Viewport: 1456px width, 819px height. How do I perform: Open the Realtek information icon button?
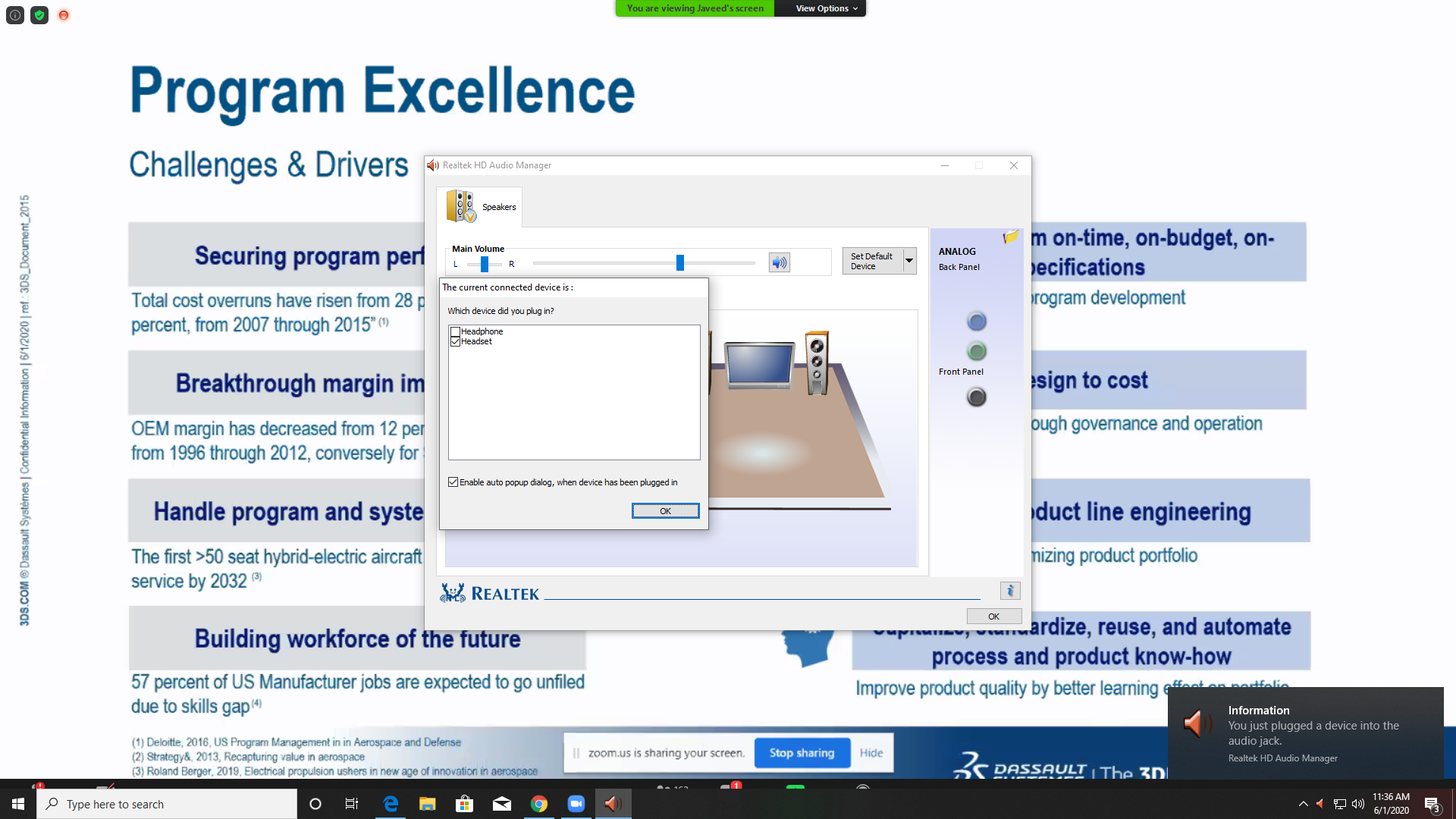pyautogui.click(x=1010, y=591)
